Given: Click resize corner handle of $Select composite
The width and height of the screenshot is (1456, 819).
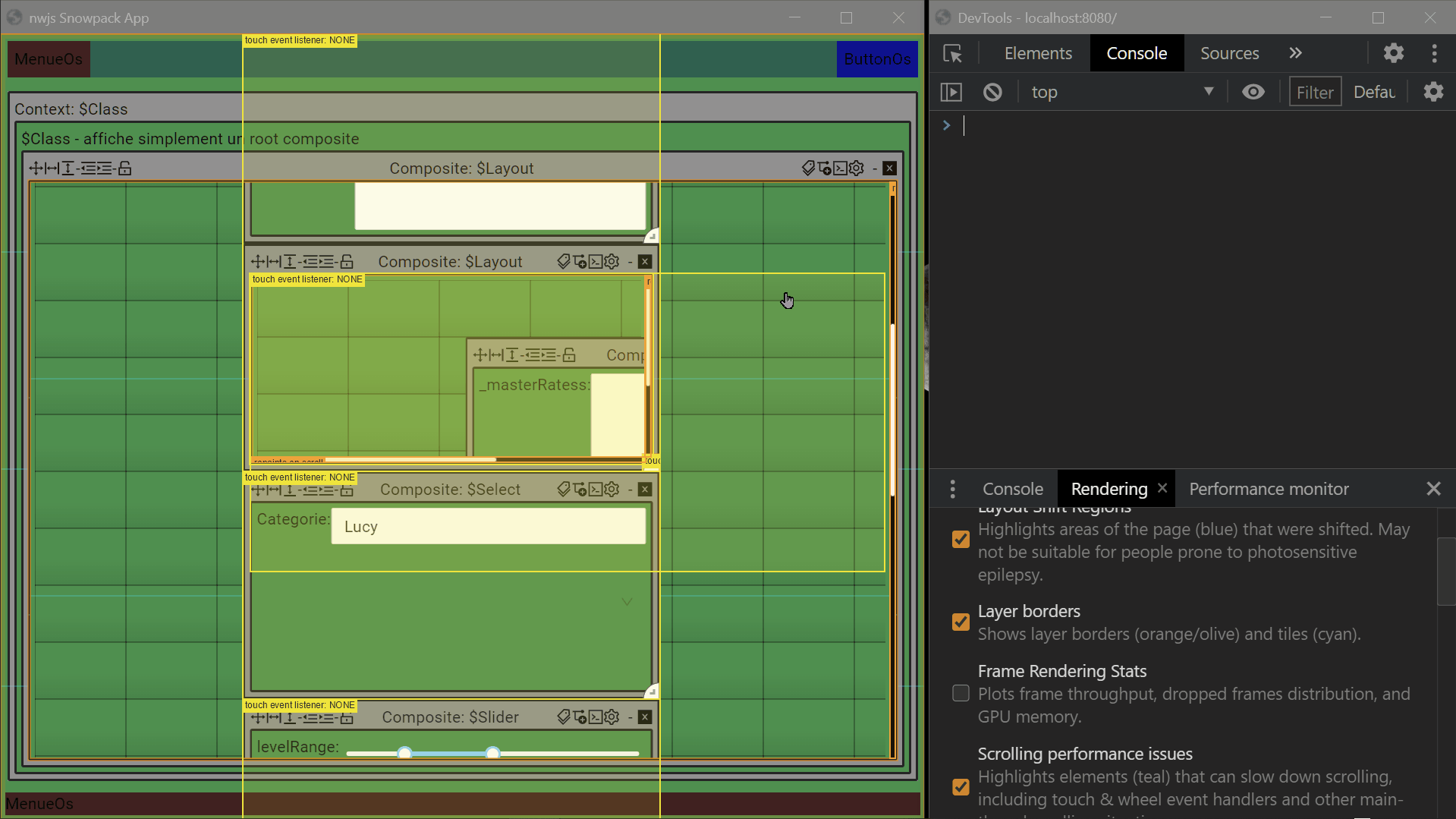Looking at the screenshot, I should 652,691.
